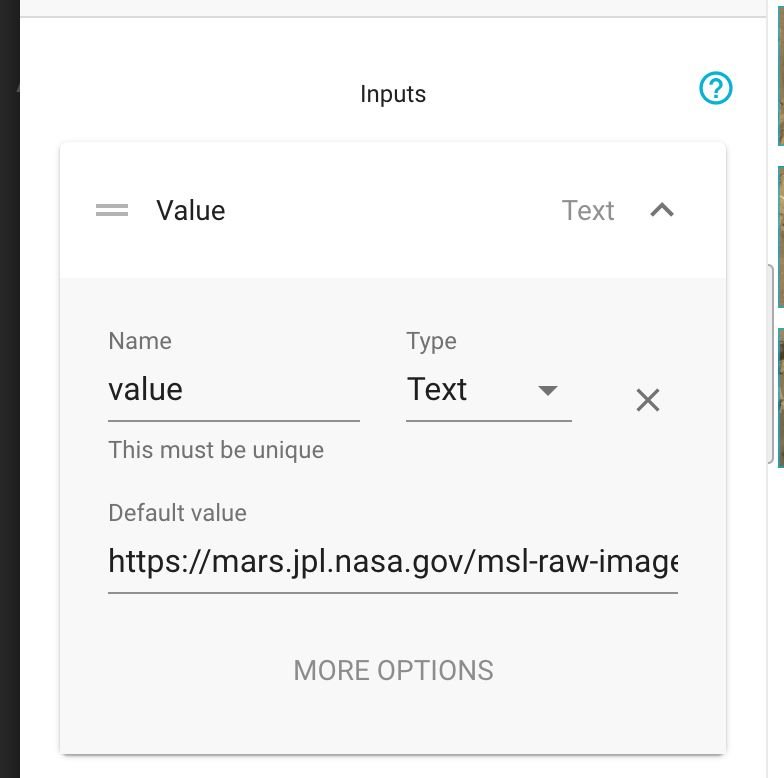Click the "This must be unique" helper text
The width and height of the screenshot is (784, 778).
click(216, 450)
